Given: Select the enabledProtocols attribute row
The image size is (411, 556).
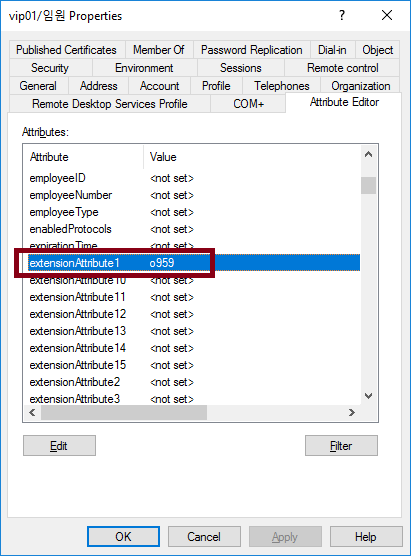Looking at the screenshot, I should click(x=194, y=229).
